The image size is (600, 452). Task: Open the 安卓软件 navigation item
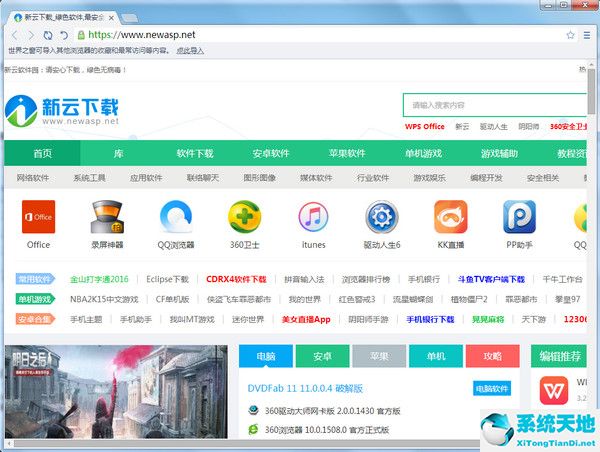(271, 153)
